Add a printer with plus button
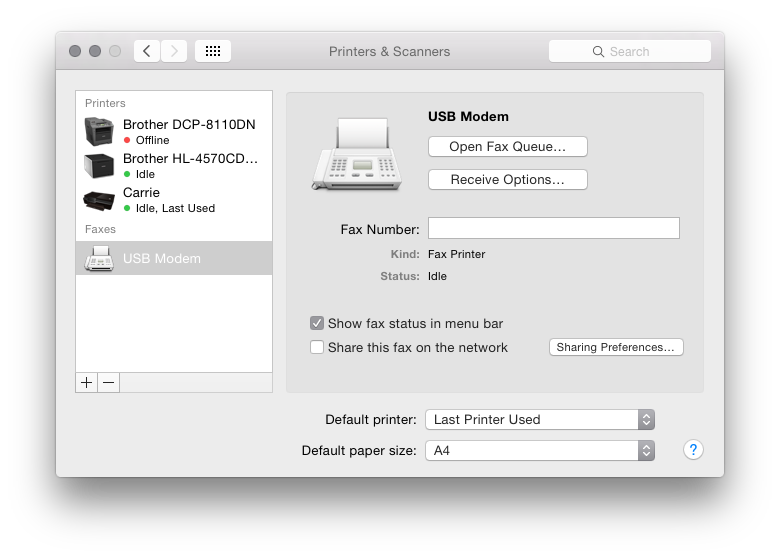780x557 pixels. pos(87,382)
